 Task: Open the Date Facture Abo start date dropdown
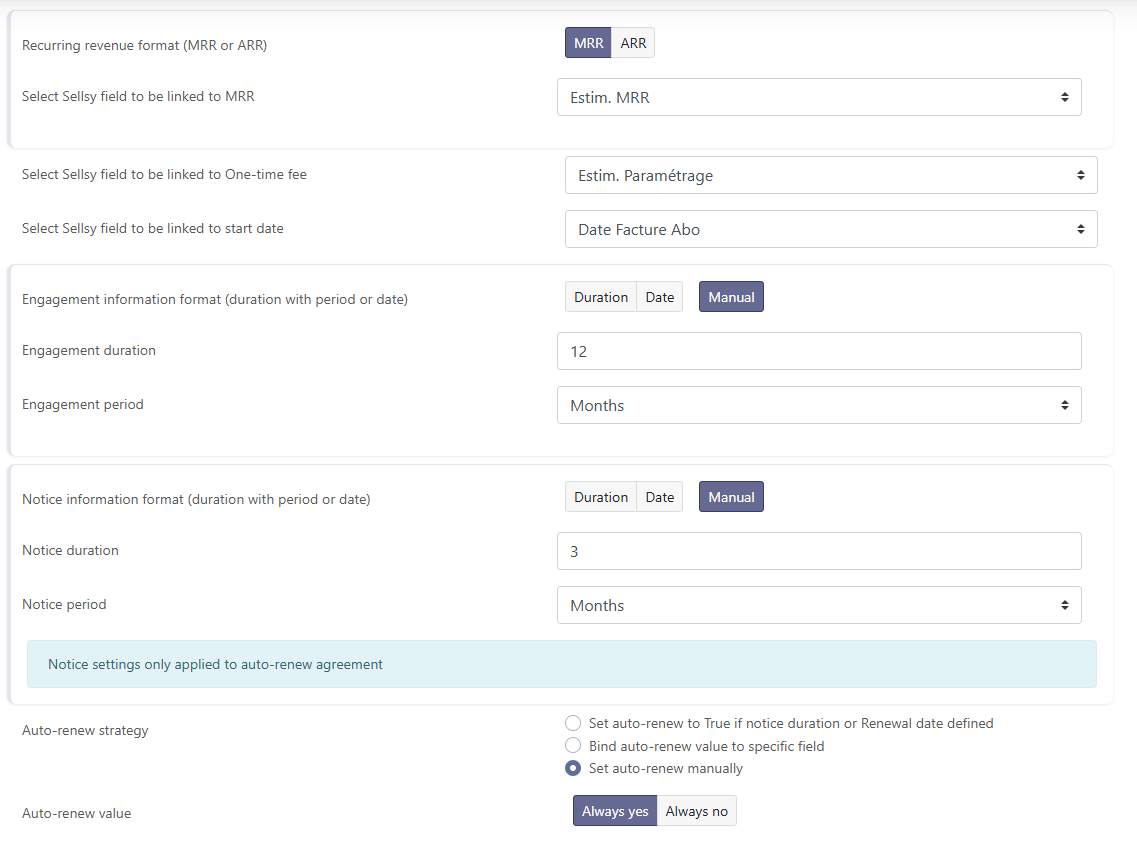[x=830, y=229]
